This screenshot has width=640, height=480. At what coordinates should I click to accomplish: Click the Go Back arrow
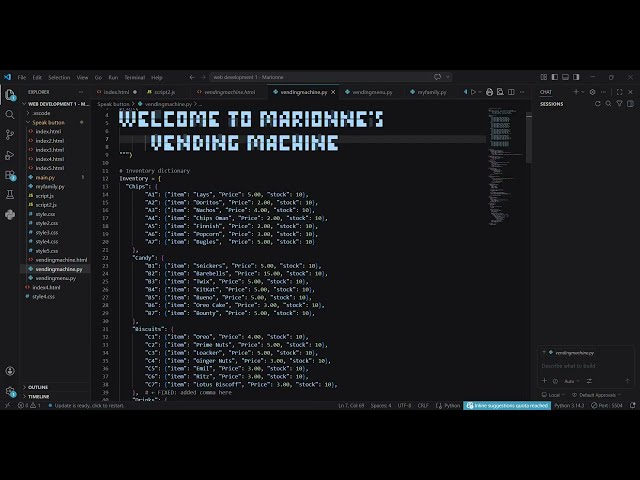coord(192,77)
